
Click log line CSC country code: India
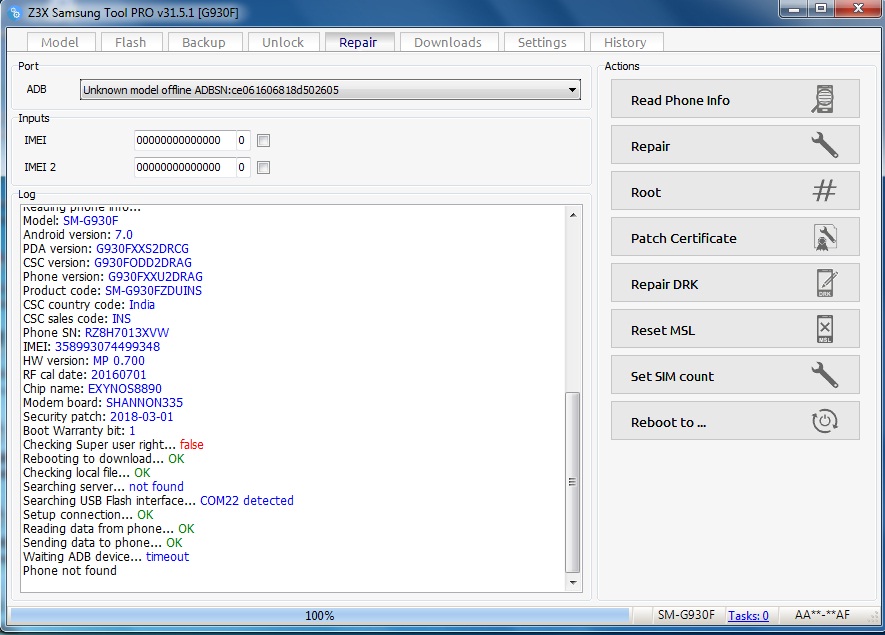89,305
